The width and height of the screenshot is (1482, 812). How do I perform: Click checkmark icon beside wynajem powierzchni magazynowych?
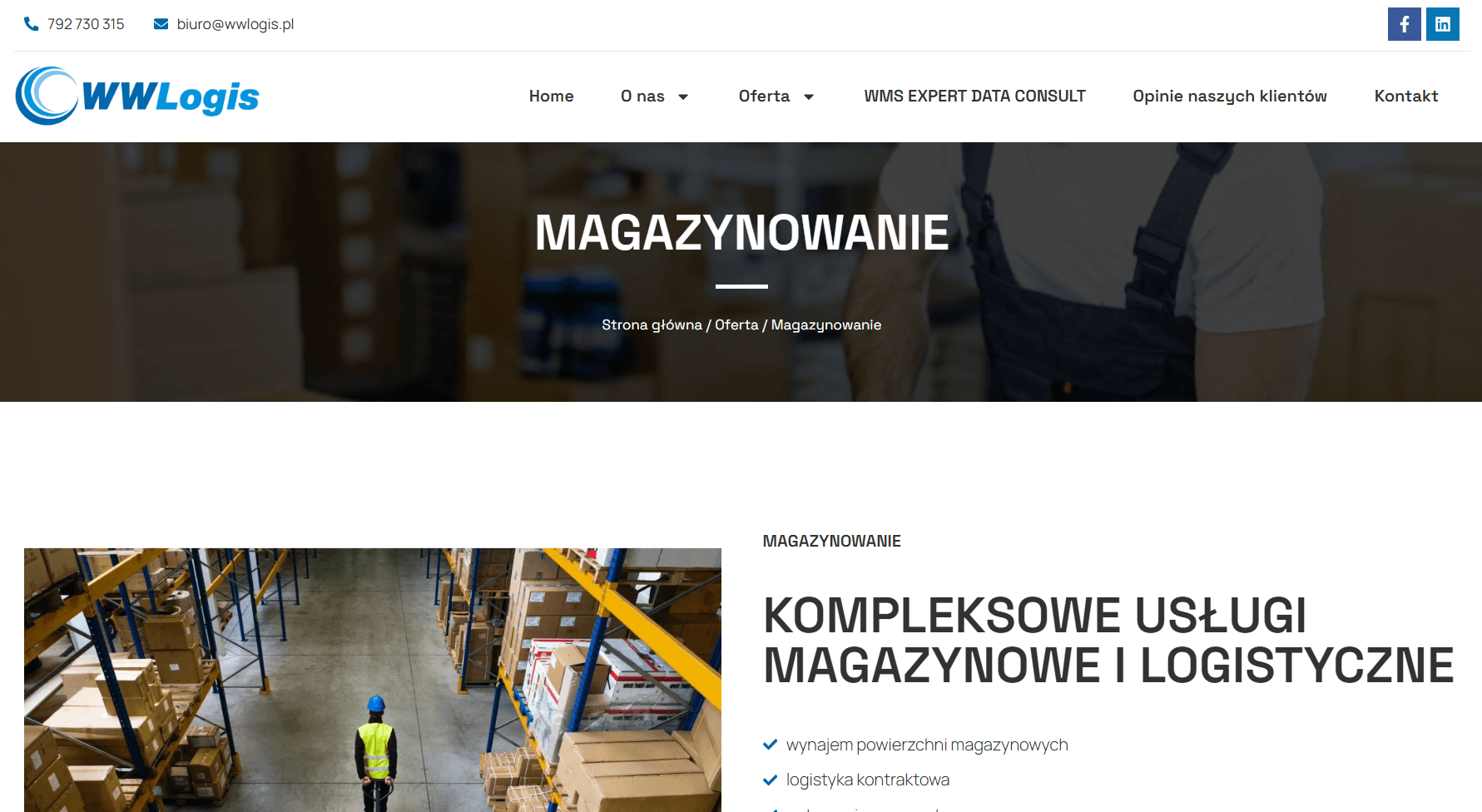tap(771, 745)
